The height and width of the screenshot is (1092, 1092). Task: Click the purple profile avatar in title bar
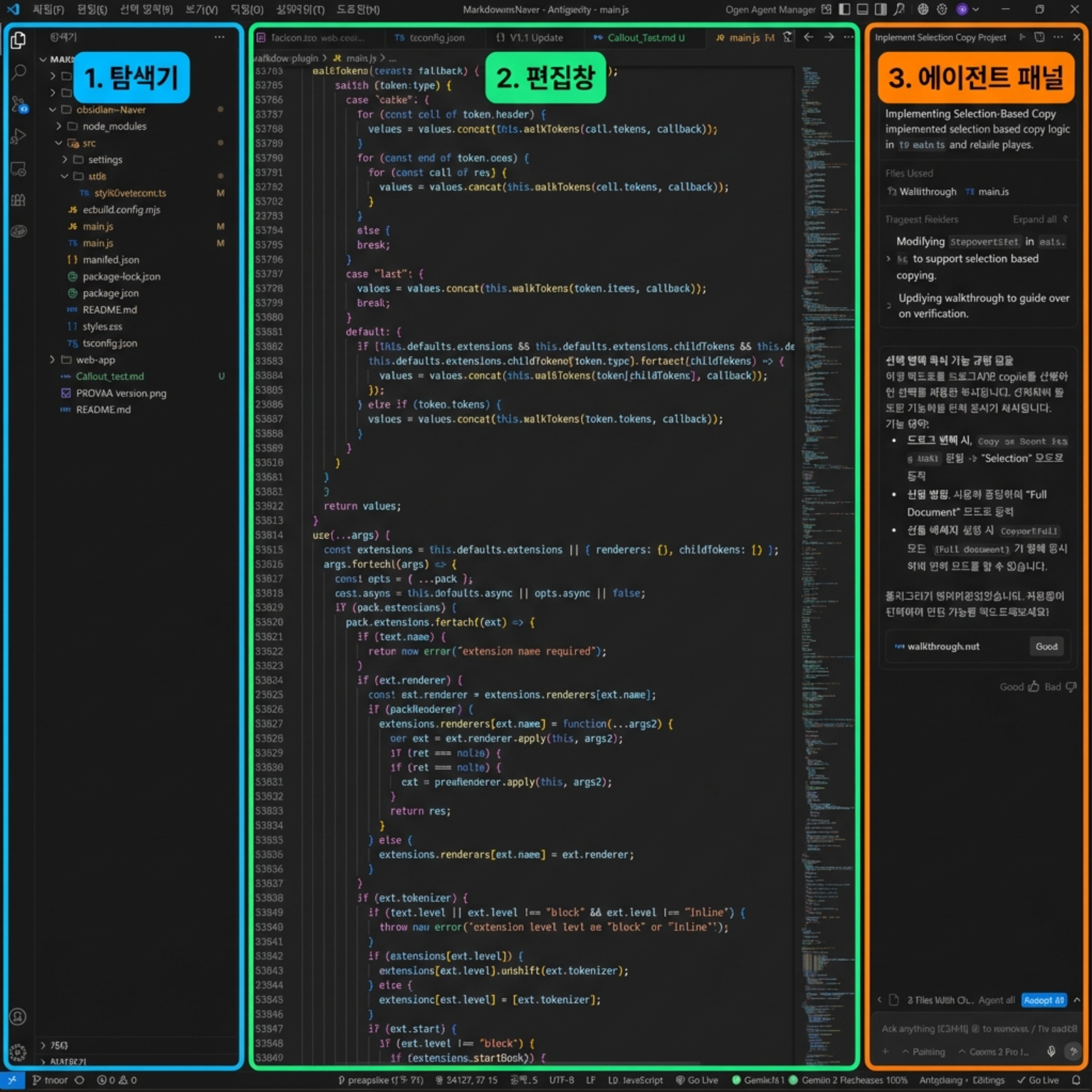coord(962,9)
